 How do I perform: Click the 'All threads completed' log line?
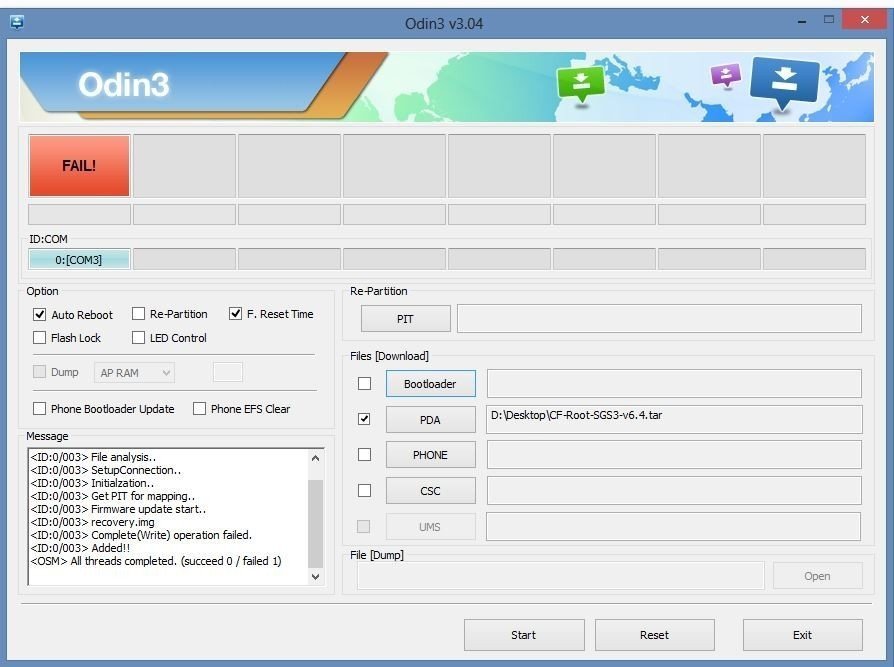pyautogui.click(x=156, y=561)
